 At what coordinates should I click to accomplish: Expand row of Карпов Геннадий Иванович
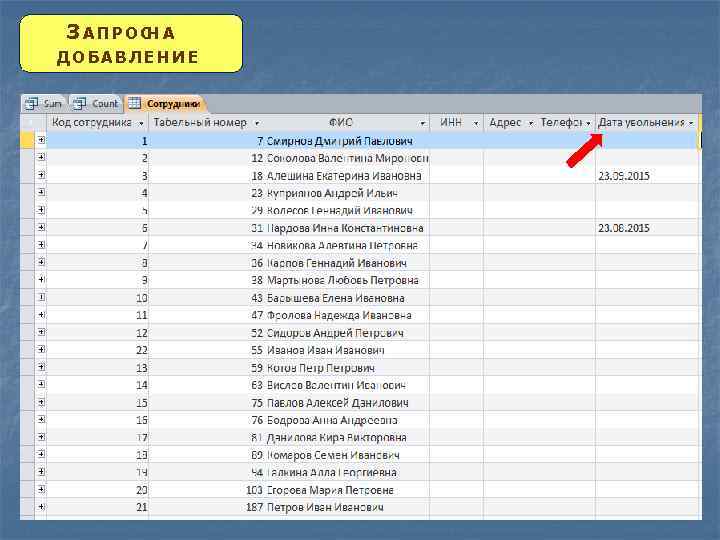41,262
